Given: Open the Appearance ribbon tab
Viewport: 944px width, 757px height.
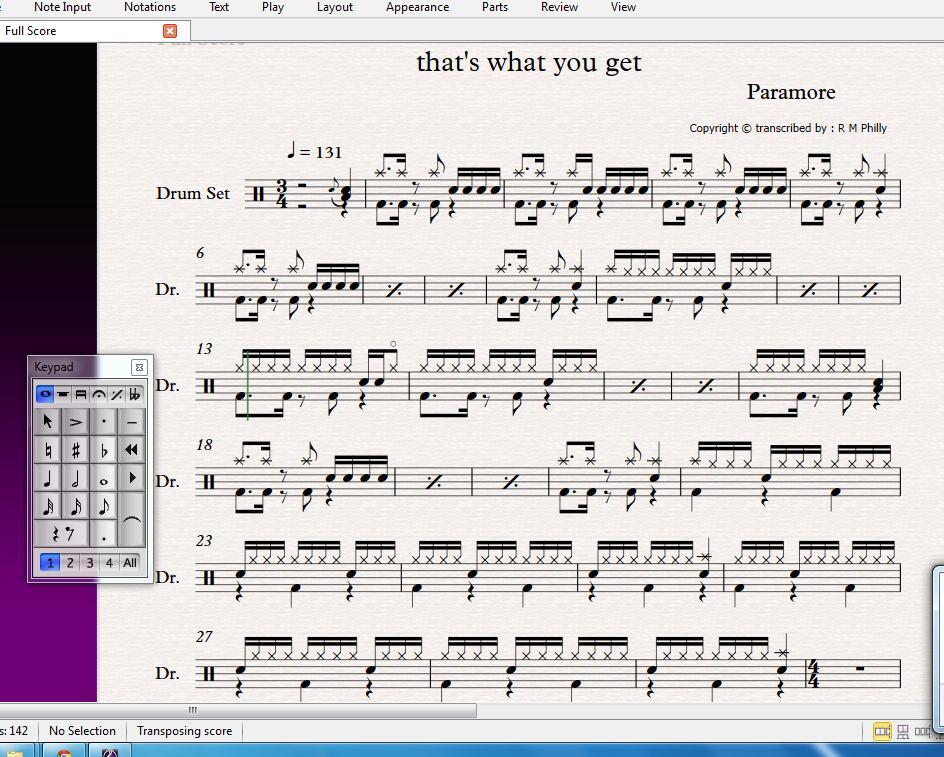Looking at the screenshot, I should point(417,7).
